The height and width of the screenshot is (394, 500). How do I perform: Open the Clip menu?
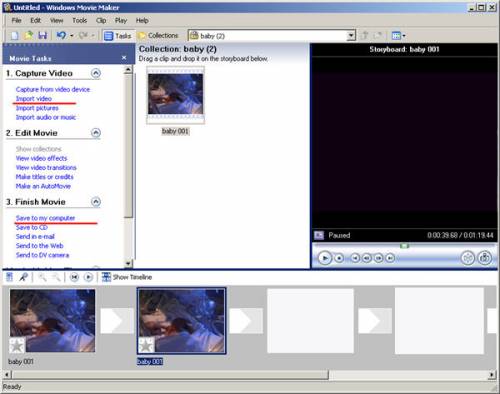(x=101, y=21)
